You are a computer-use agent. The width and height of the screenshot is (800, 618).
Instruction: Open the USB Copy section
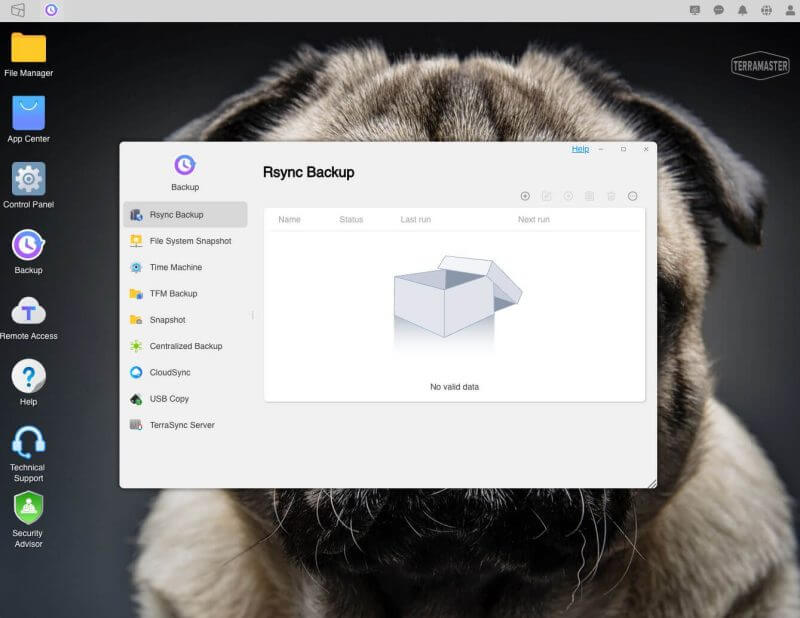[185, 399]
